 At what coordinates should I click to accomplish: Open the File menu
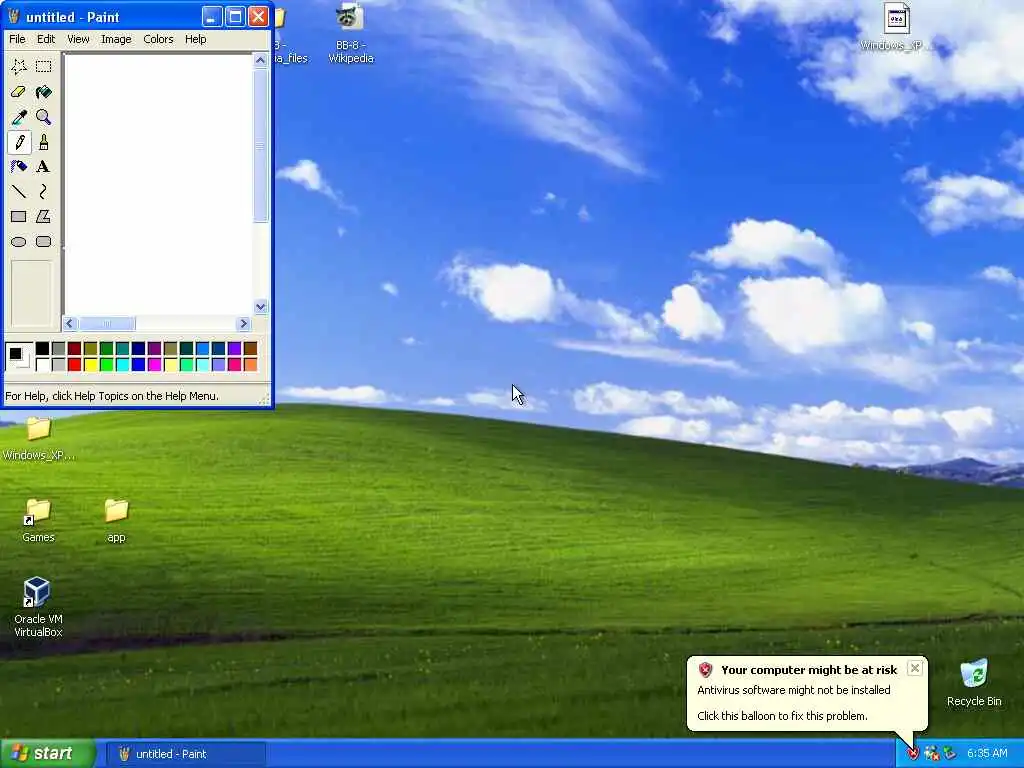[17, 39]
